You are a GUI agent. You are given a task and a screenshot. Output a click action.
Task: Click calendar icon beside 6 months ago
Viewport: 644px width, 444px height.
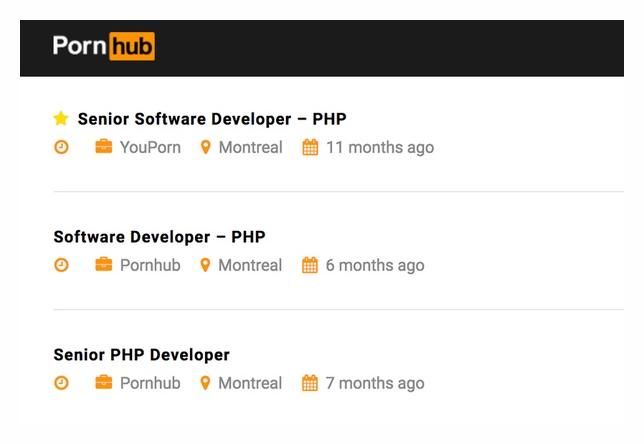(310, 265)
